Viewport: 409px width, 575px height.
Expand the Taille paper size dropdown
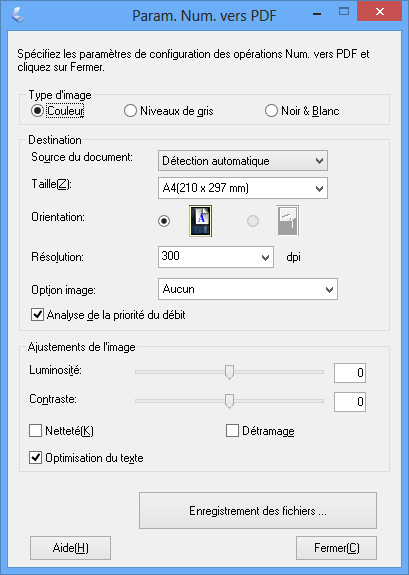coord(243,188)
